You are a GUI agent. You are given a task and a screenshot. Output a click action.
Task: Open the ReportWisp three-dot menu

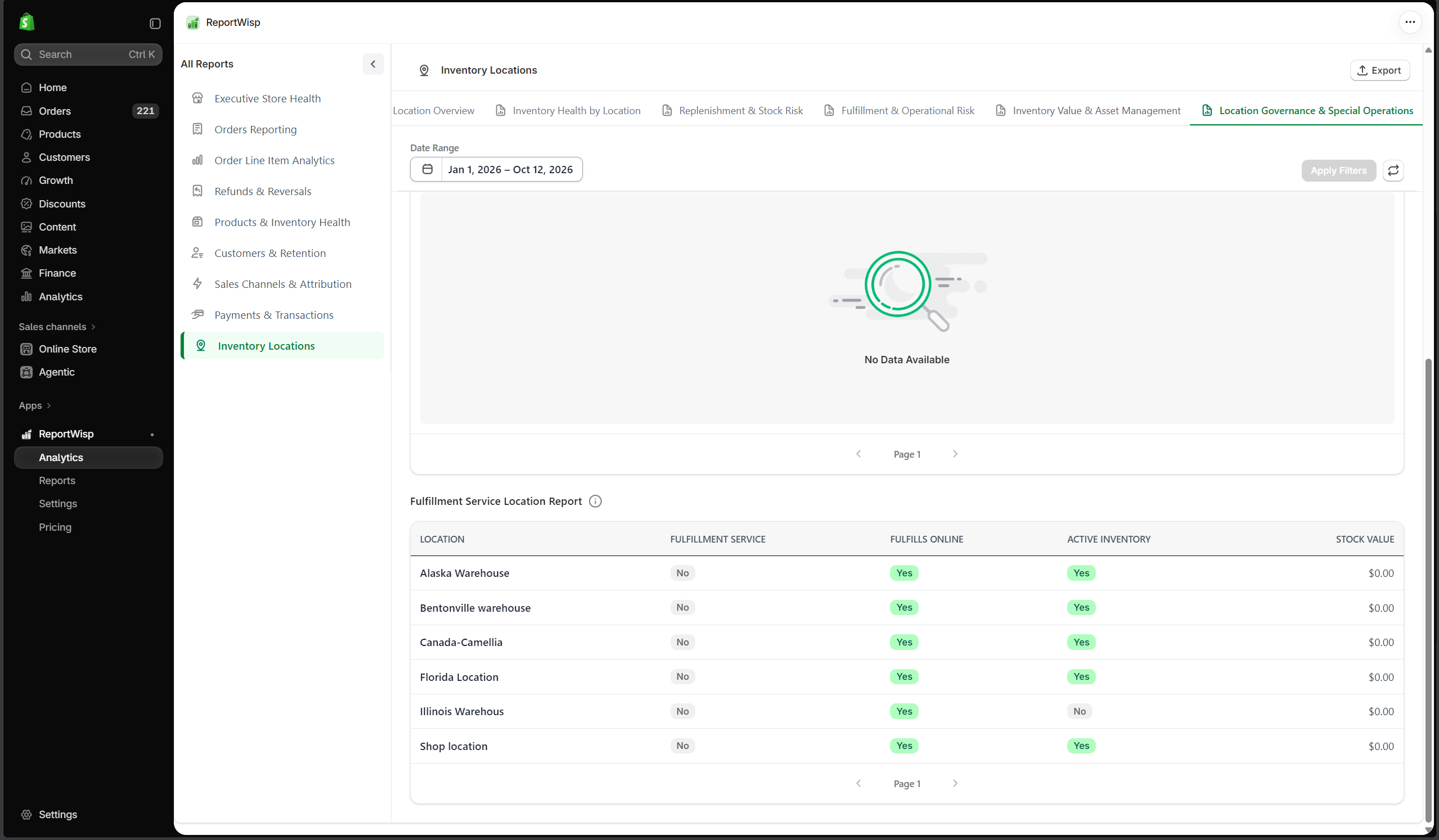(1410, 22)
